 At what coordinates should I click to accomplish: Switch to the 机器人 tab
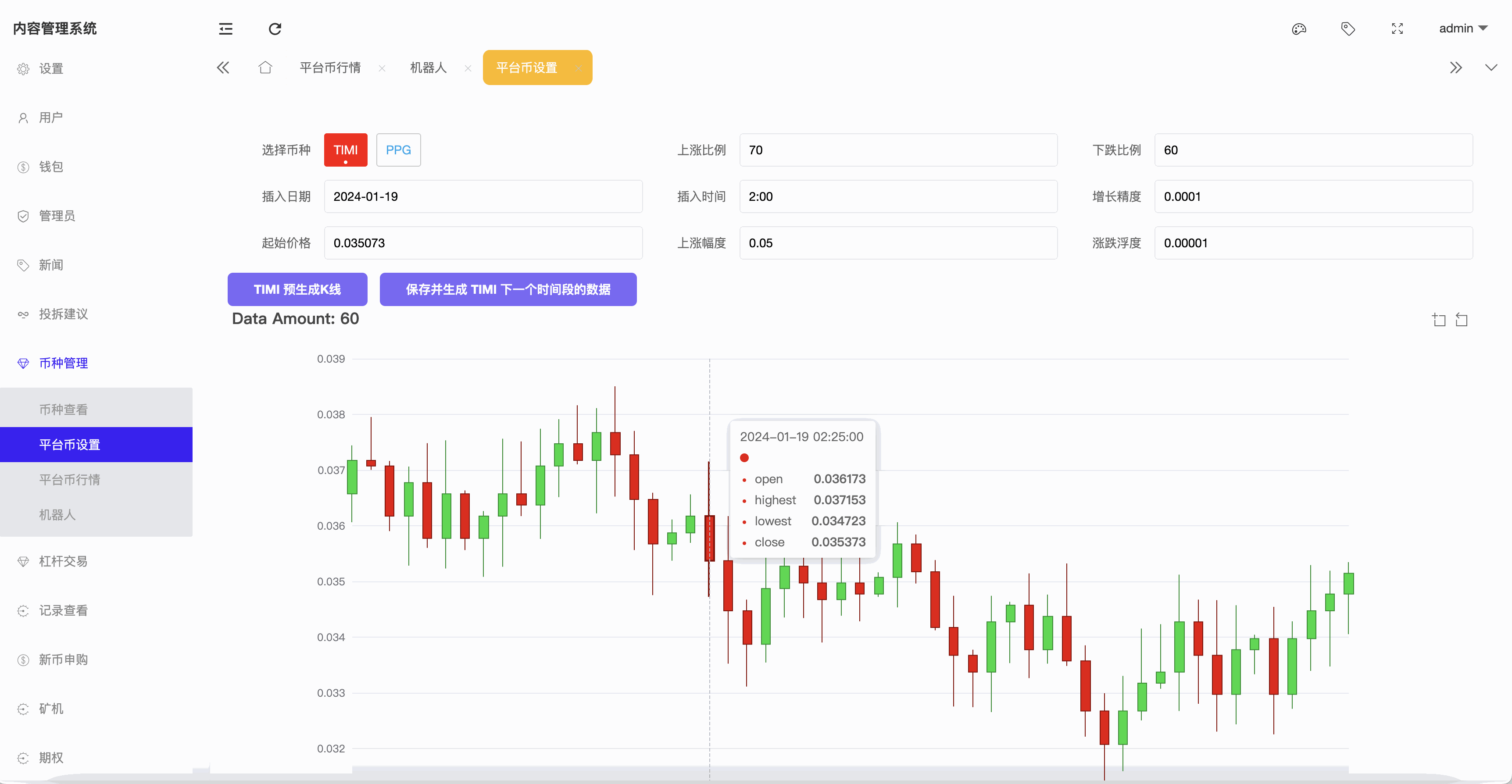click(x=428, y=68)
